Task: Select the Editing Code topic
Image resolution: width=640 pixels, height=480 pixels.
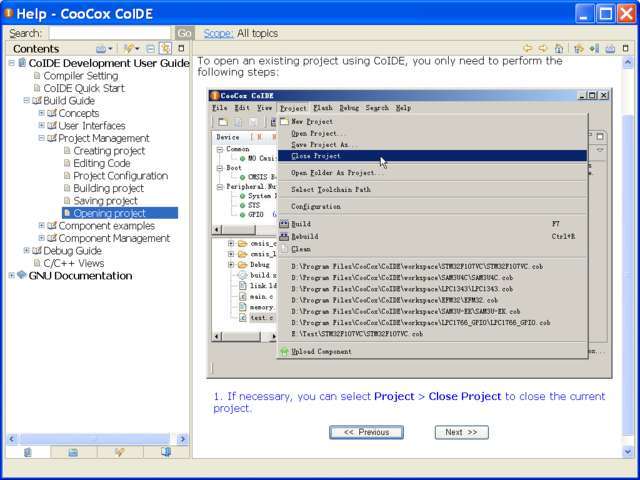Action: tap(102, 163)
